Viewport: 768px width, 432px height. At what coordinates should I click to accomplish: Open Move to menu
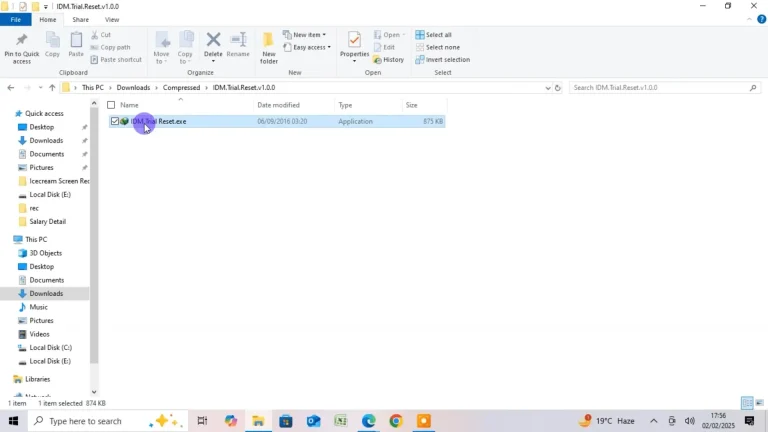(161, 48)
